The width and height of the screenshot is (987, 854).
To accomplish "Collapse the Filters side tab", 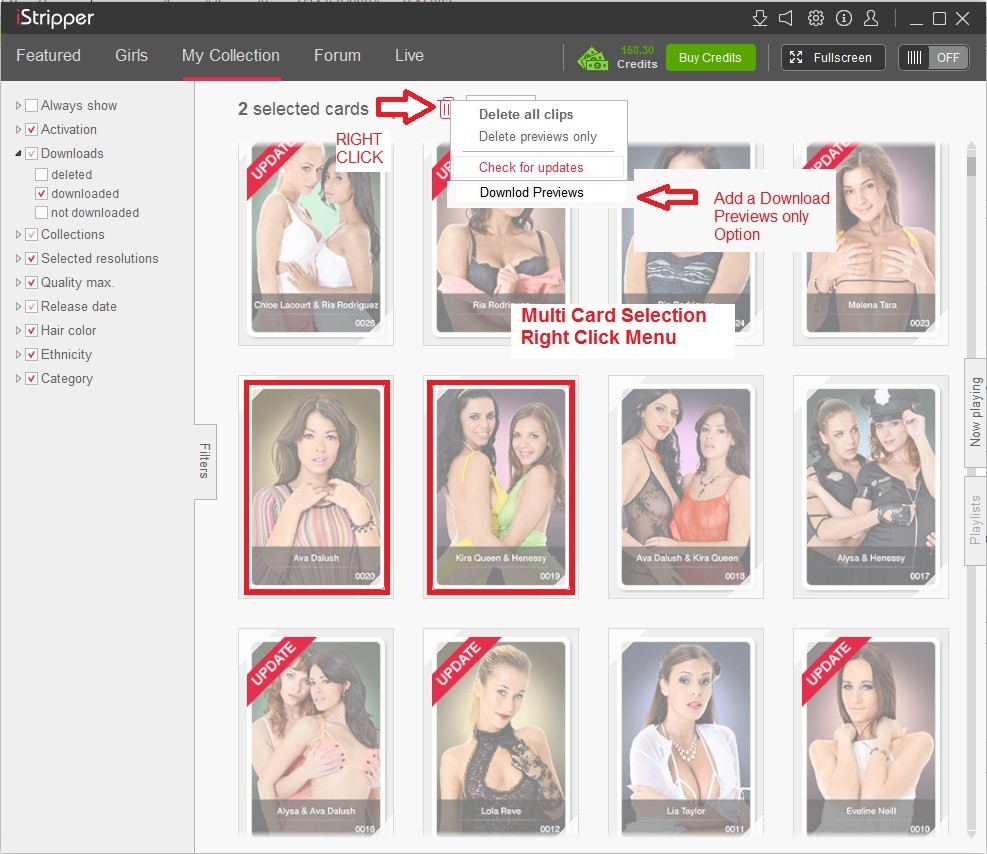I will tap(205, 461).
